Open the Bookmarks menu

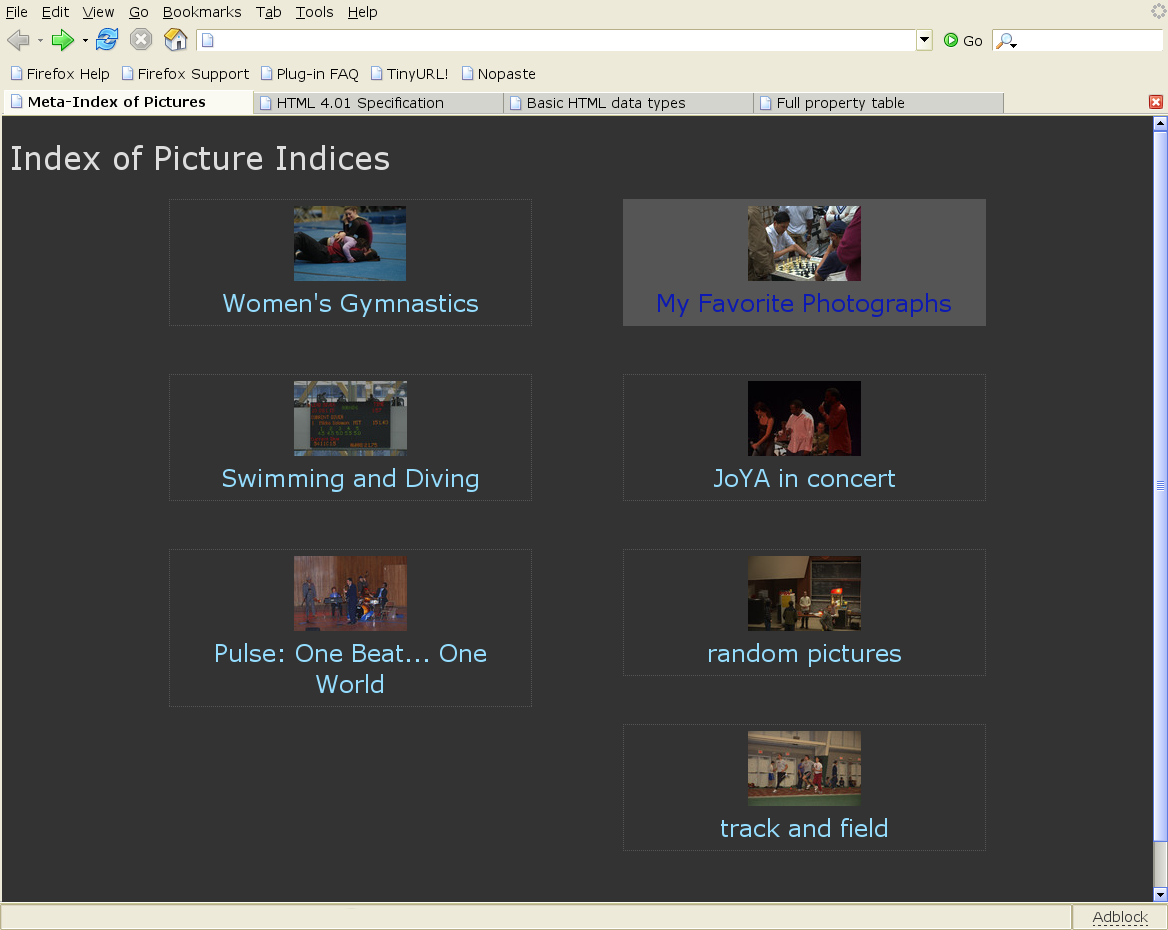click(201, 12)
